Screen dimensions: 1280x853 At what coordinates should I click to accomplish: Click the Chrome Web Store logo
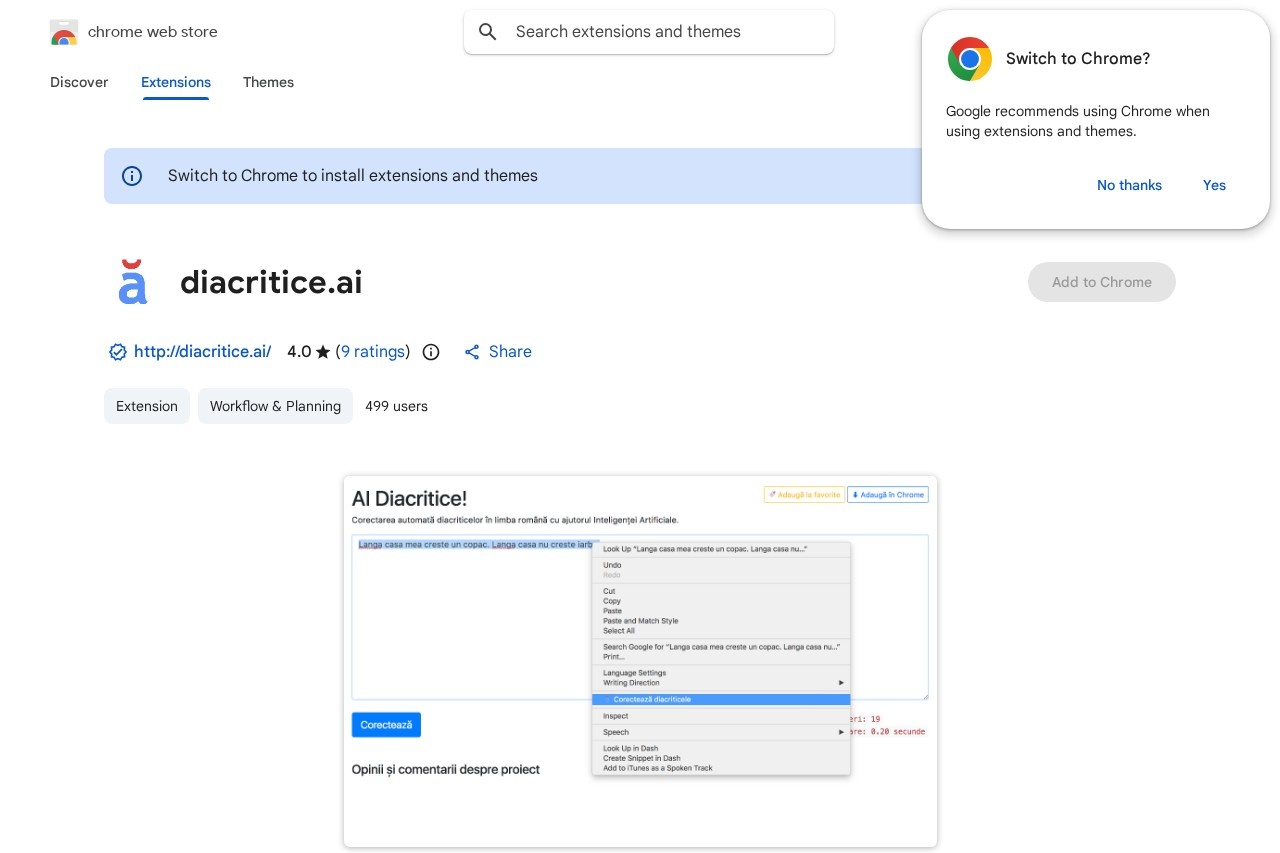(x=64, y=32)
